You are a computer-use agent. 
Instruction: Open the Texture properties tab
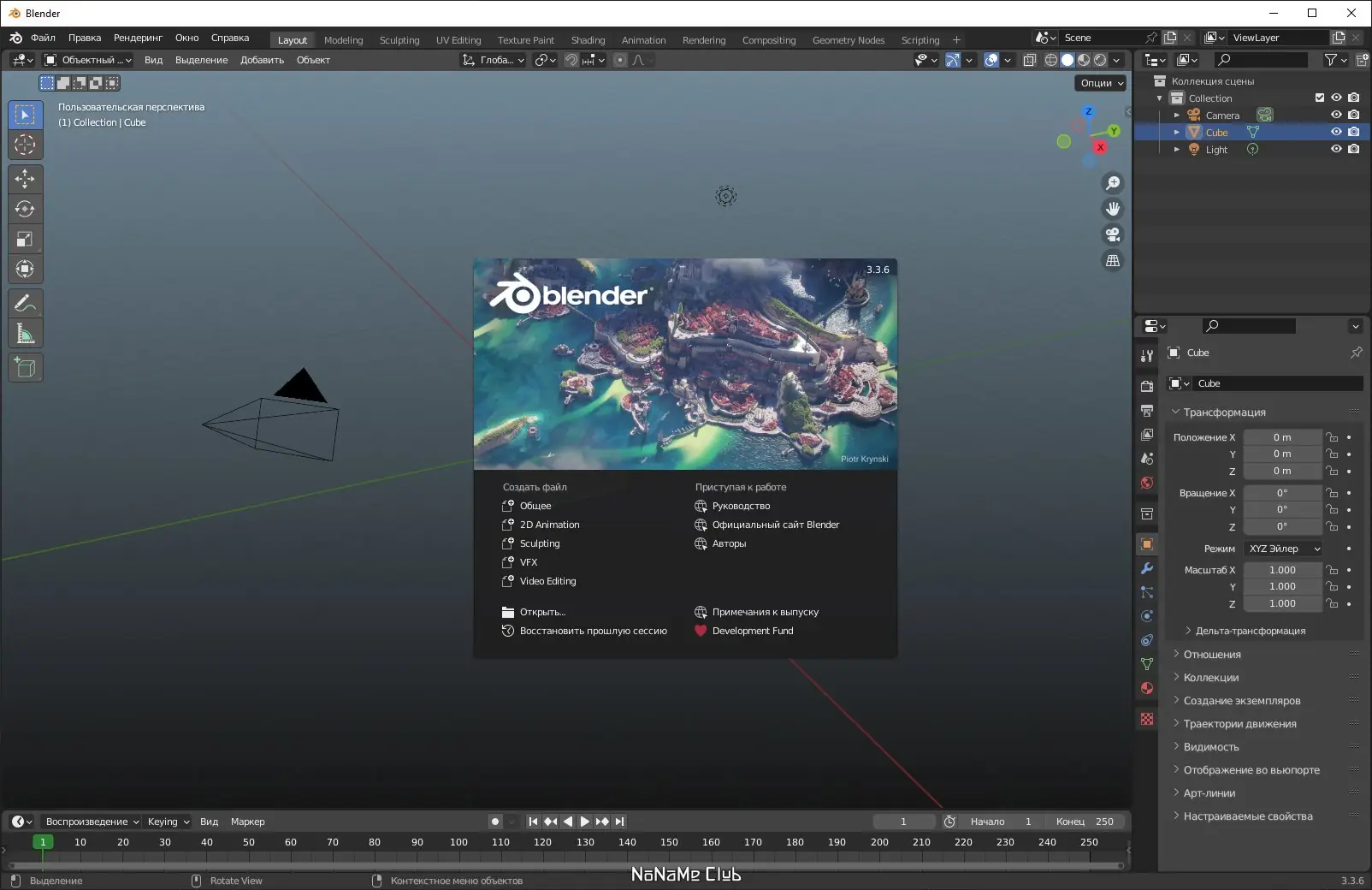[x=1147, y=719]
